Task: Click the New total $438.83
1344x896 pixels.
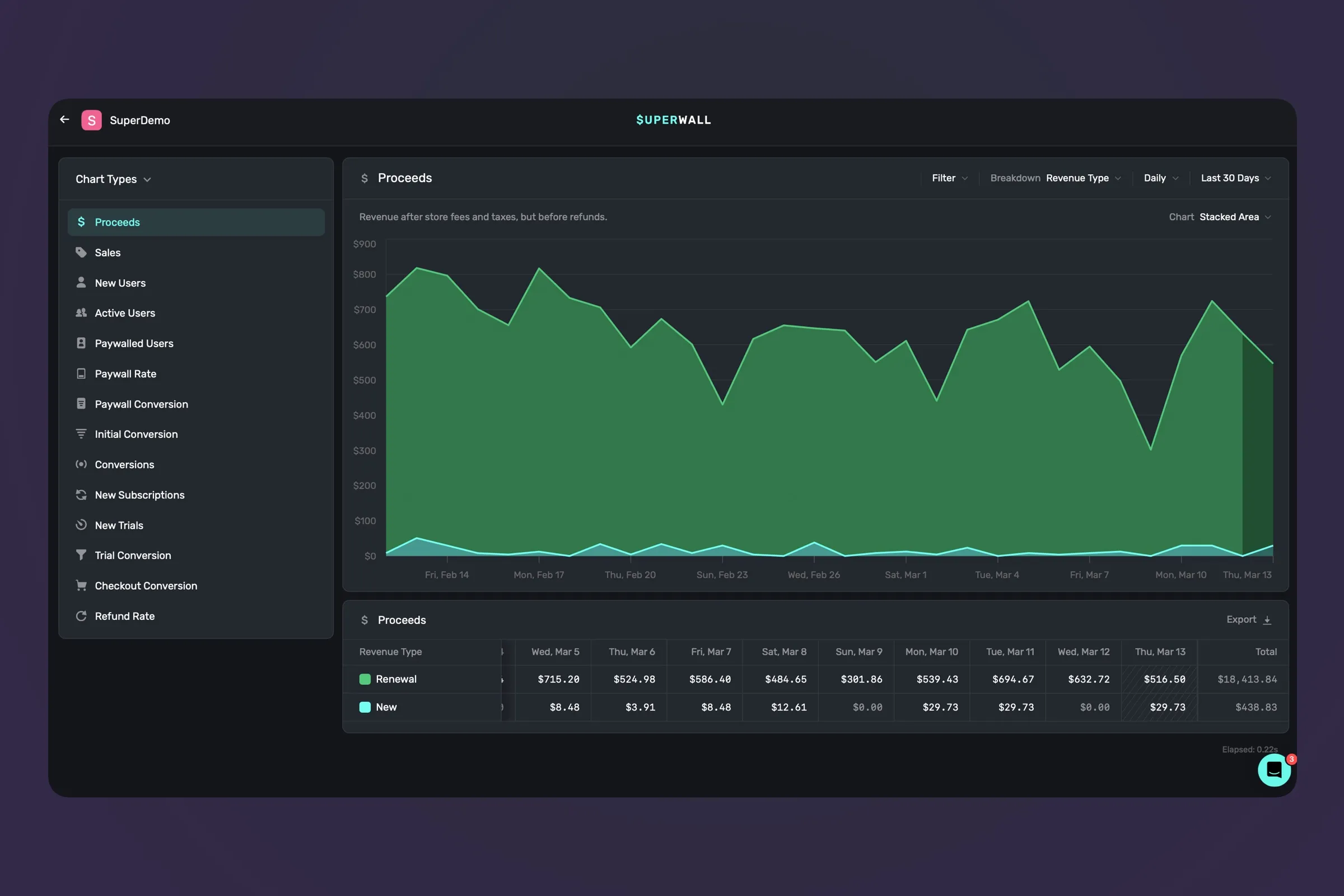Action: click(1256, 707)
